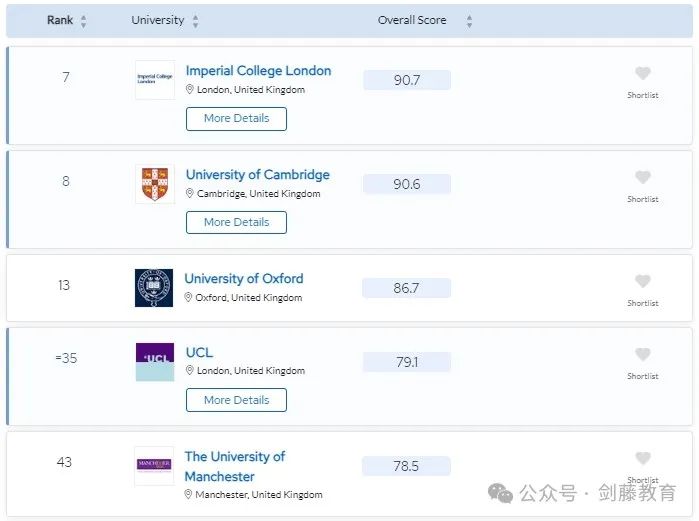Open More Details for Imperial College London
Viewport: 699px width, 521px height.
tap(236, 118)
